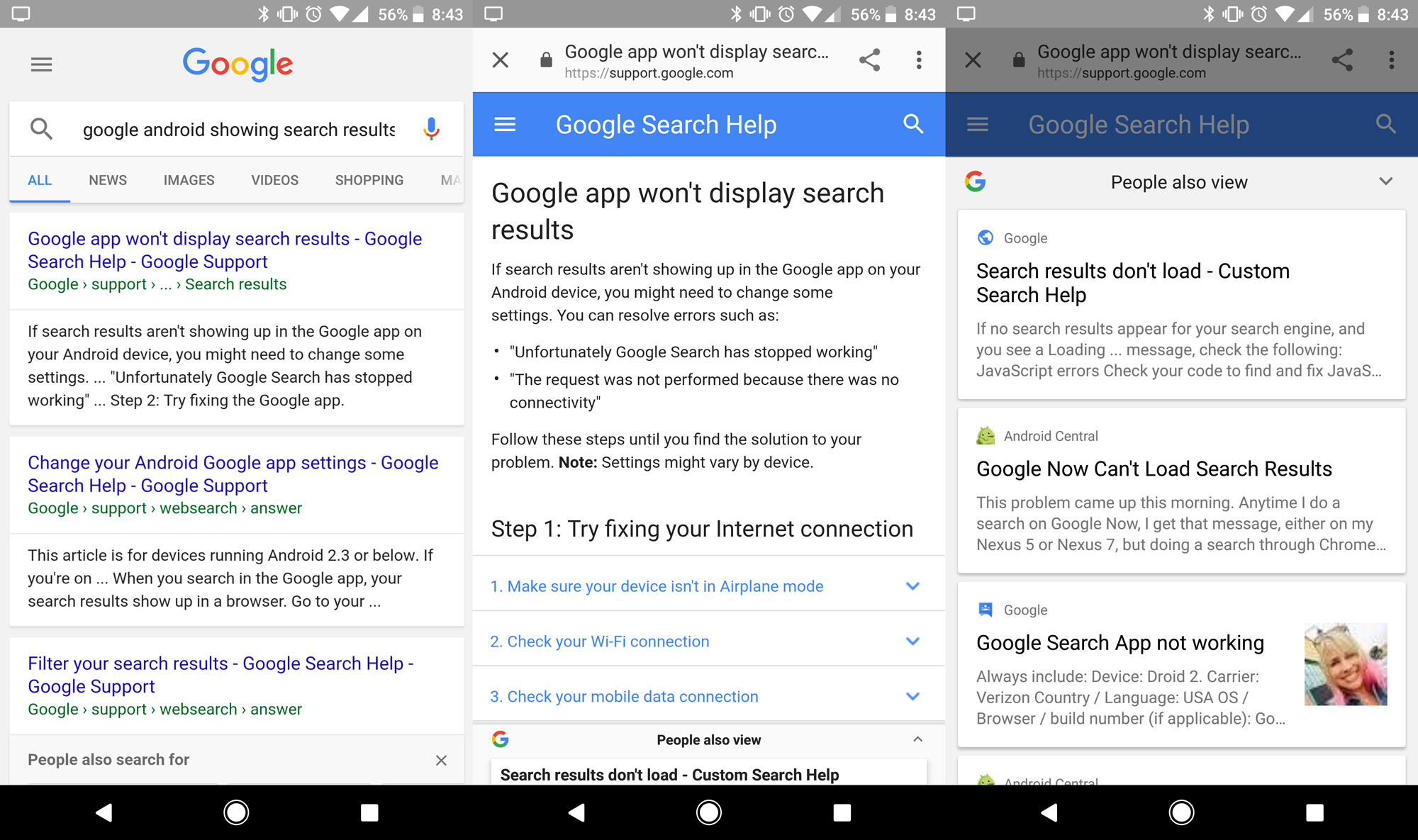Click the padlock icon in the address bar

pos(546,59)
